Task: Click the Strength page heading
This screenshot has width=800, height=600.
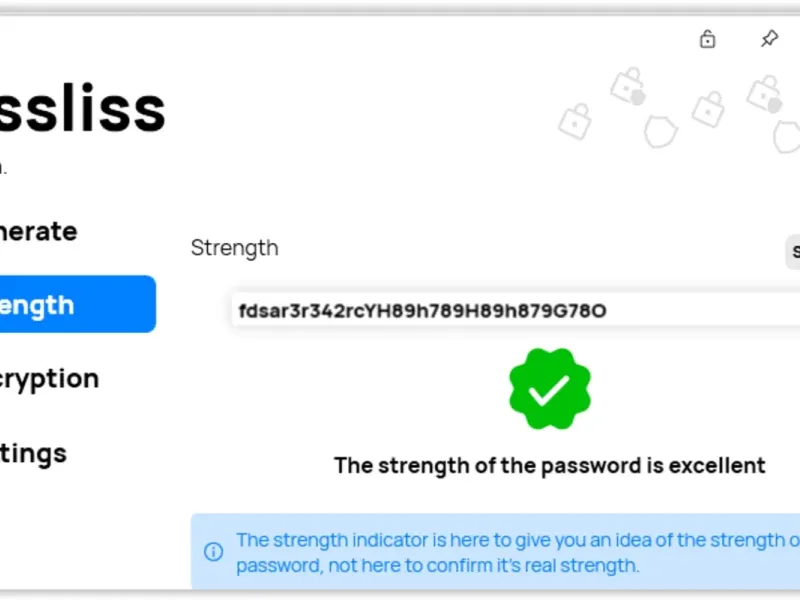Action: (235, 248)
